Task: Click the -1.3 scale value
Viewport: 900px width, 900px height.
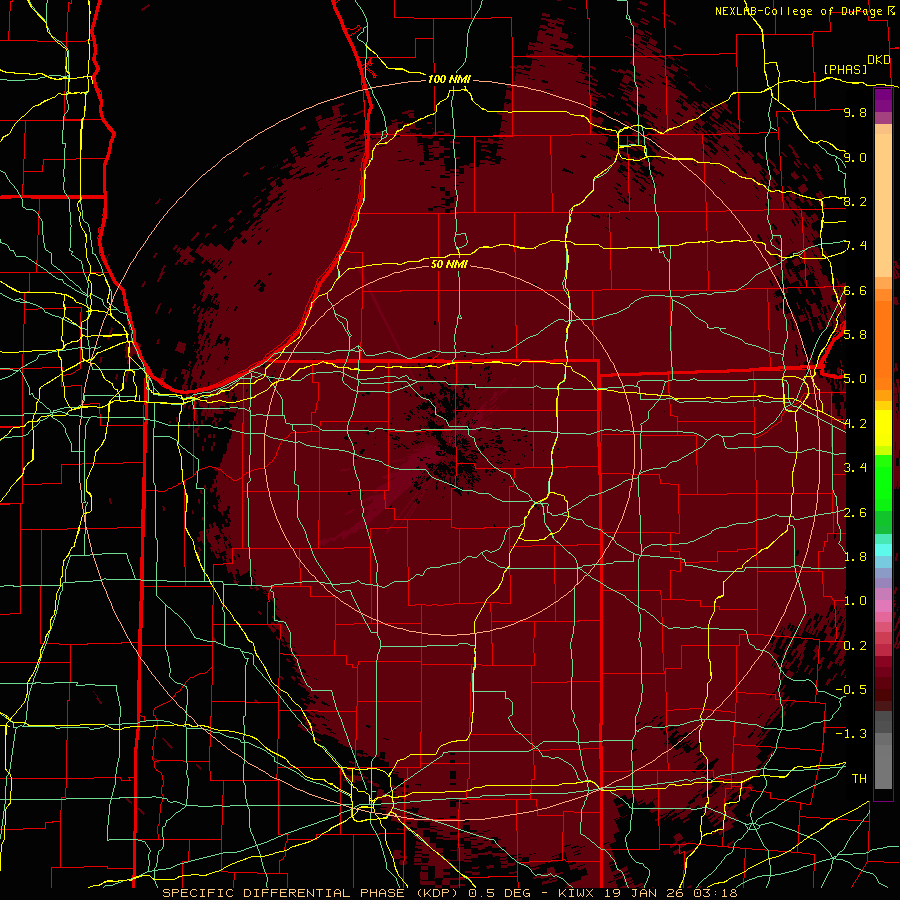Action: pyautogui.click(x=851, y=734)
